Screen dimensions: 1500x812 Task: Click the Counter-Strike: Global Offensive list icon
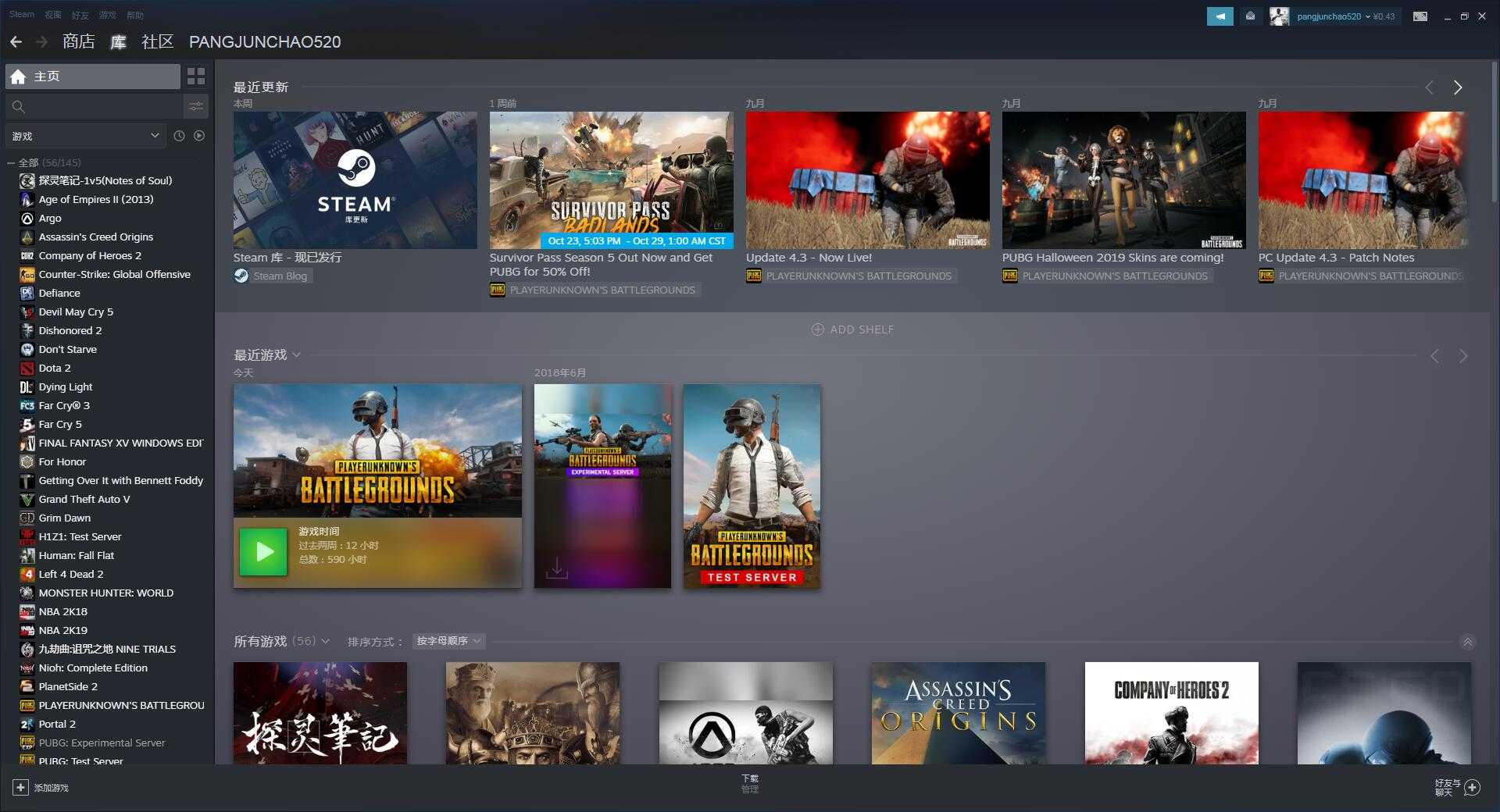click(x=27, y=275)
